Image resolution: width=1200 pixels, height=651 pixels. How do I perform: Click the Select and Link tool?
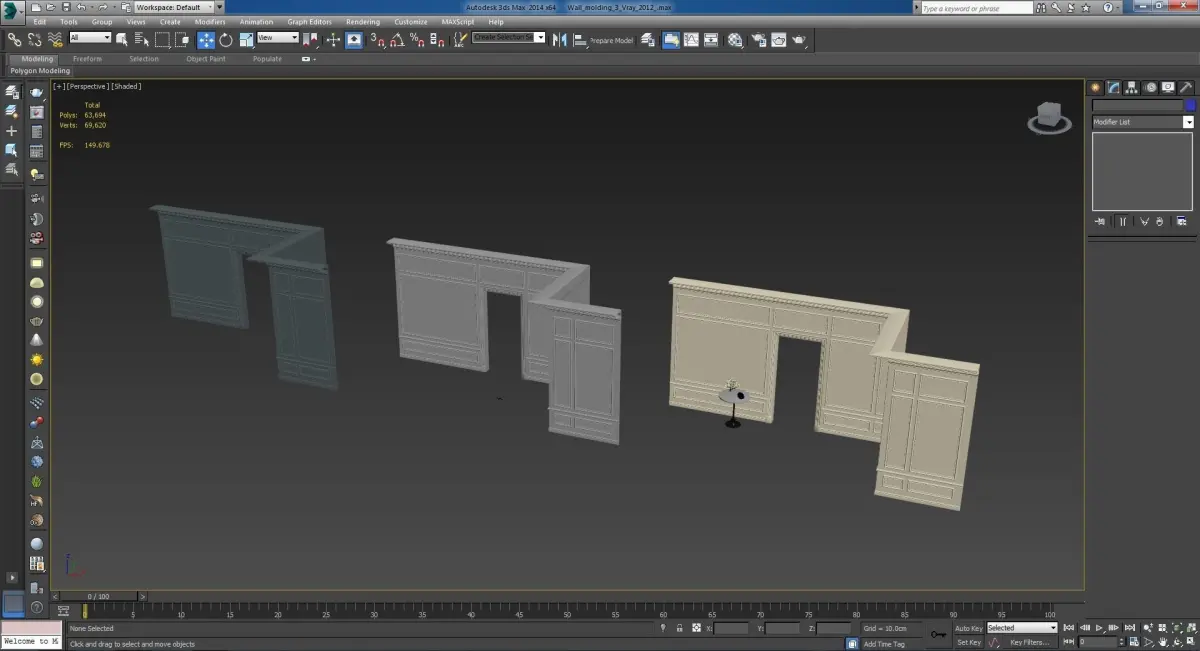point(14,40)
